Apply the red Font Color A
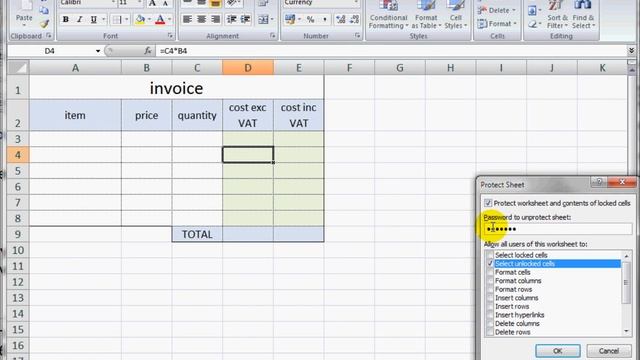This screenshot has width=640, height=360. pos(160,19)
